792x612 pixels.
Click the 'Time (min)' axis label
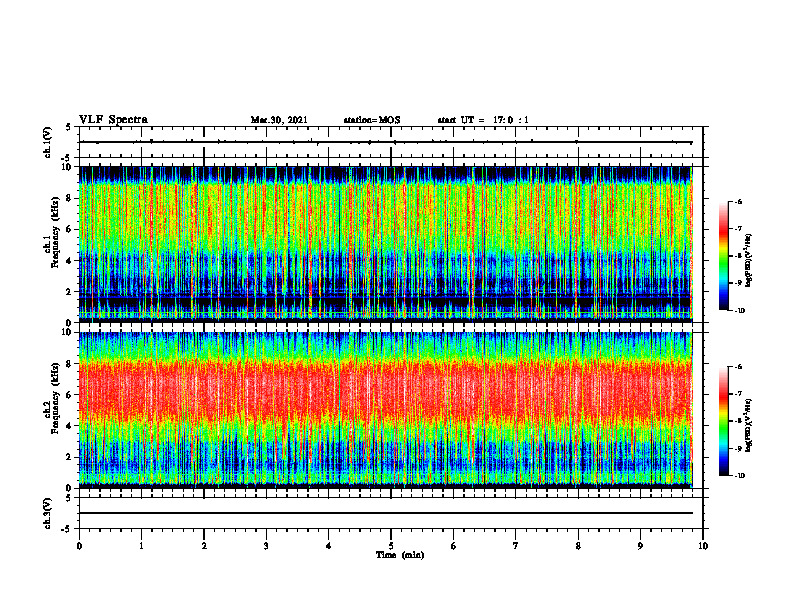pos(400,555)
